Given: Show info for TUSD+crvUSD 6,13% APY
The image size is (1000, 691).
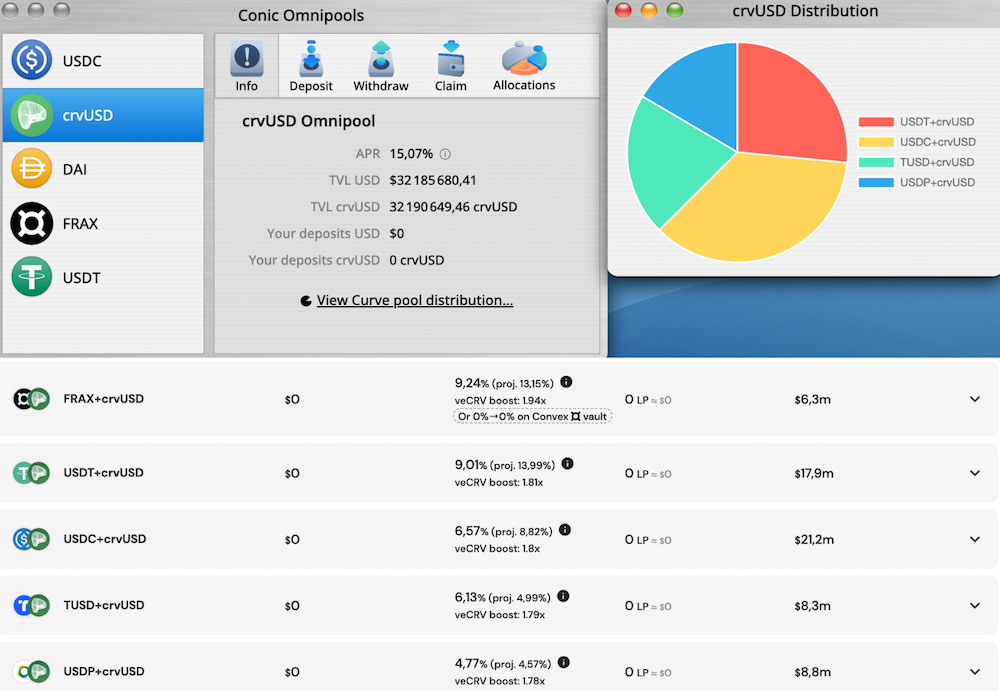Looking at the screenshot, I should pyautogui.click(x=563, y=596).
